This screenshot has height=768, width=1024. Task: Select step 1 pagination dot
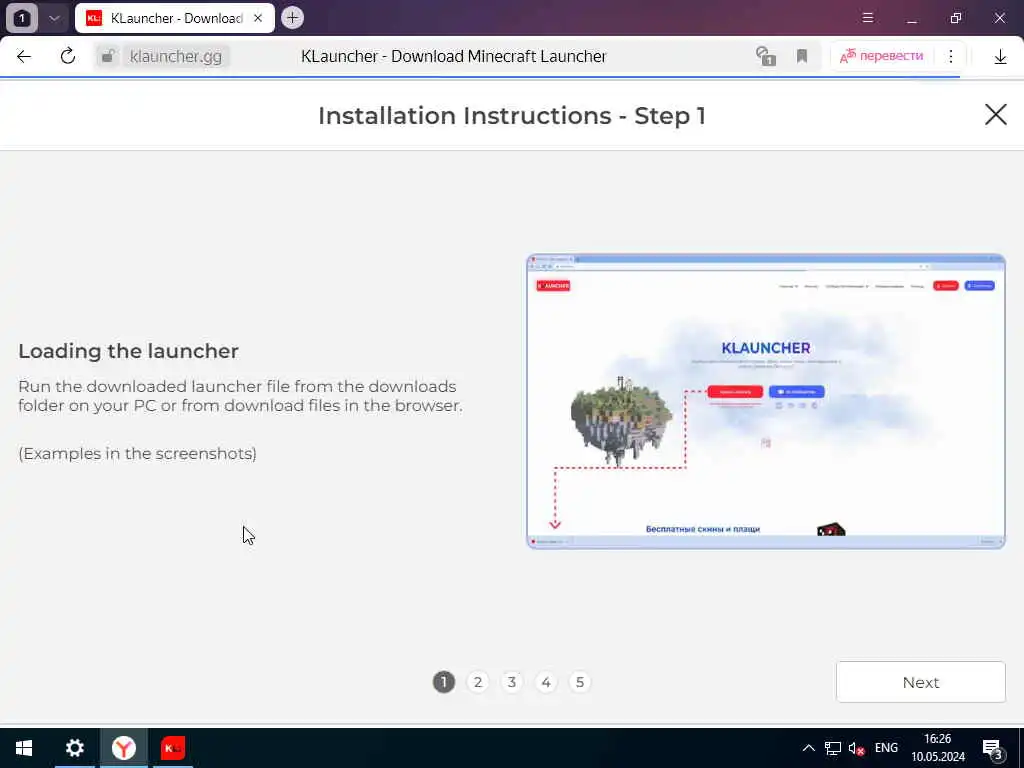(x=443, y=682)
